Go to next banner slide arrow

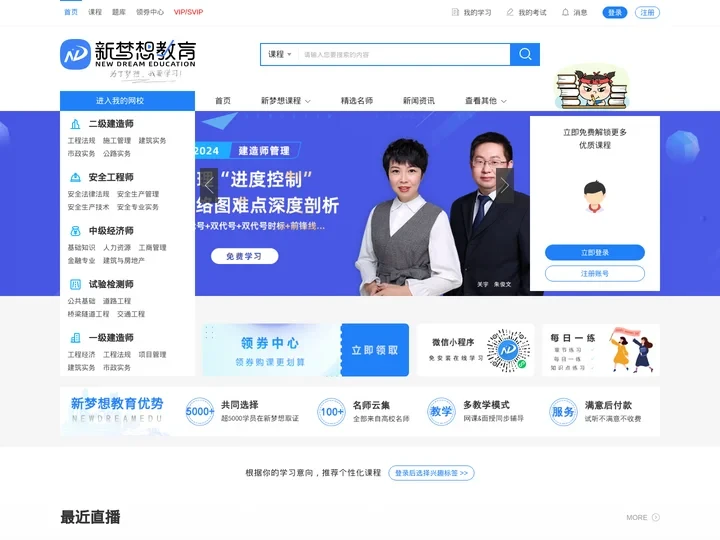[x=505, y=186]
